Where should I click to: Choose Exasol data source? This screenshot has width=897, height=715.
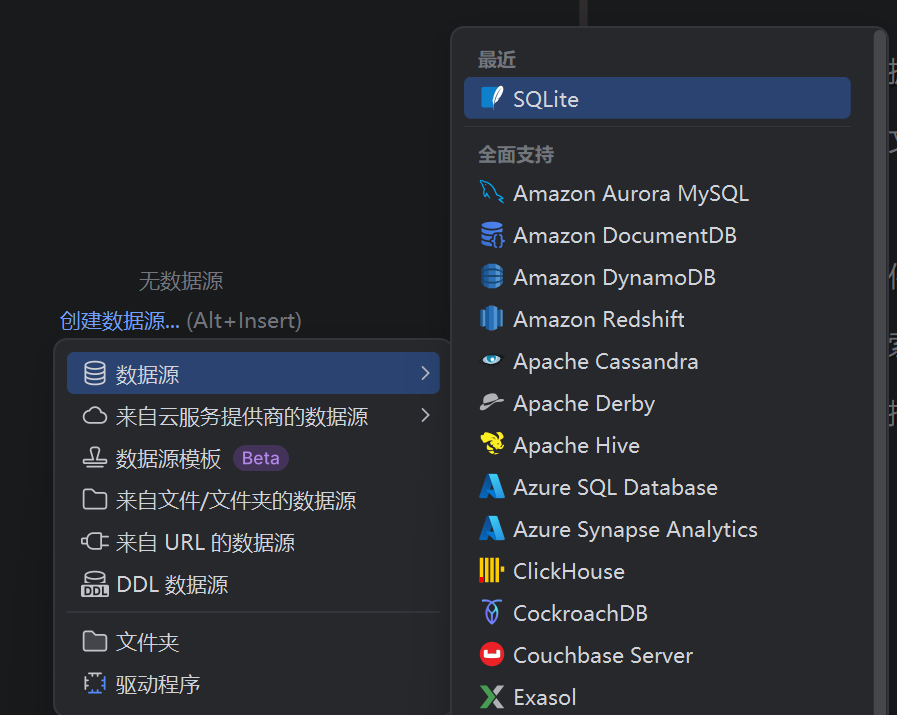[x=657, y=697]
